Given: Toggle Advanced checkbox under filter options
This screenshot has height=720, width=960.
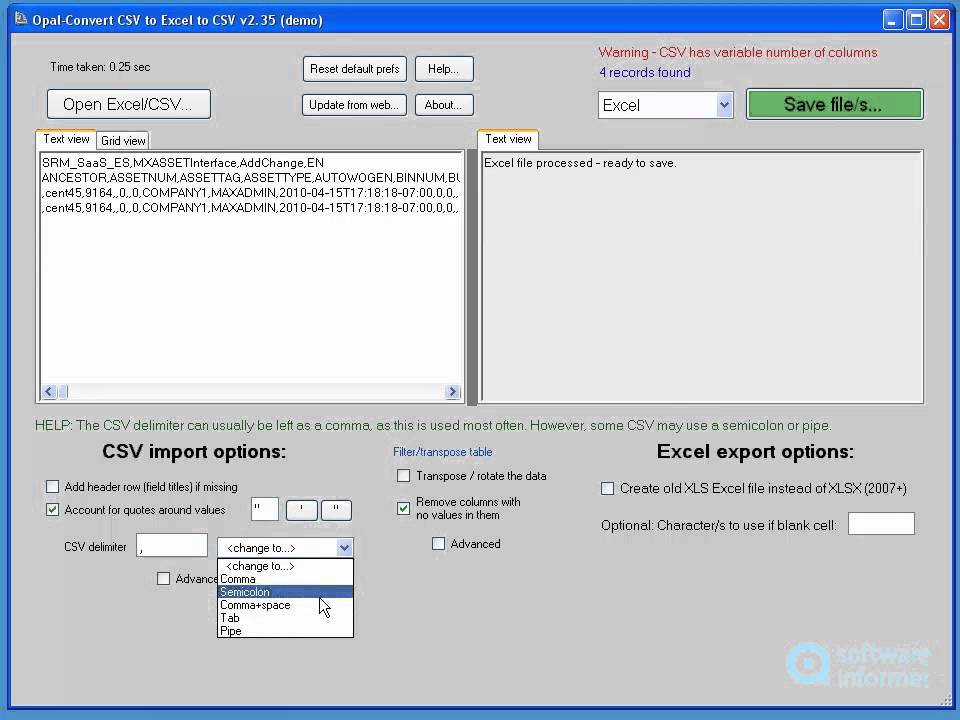Looking at the screenshot, I should click(438, 544).
